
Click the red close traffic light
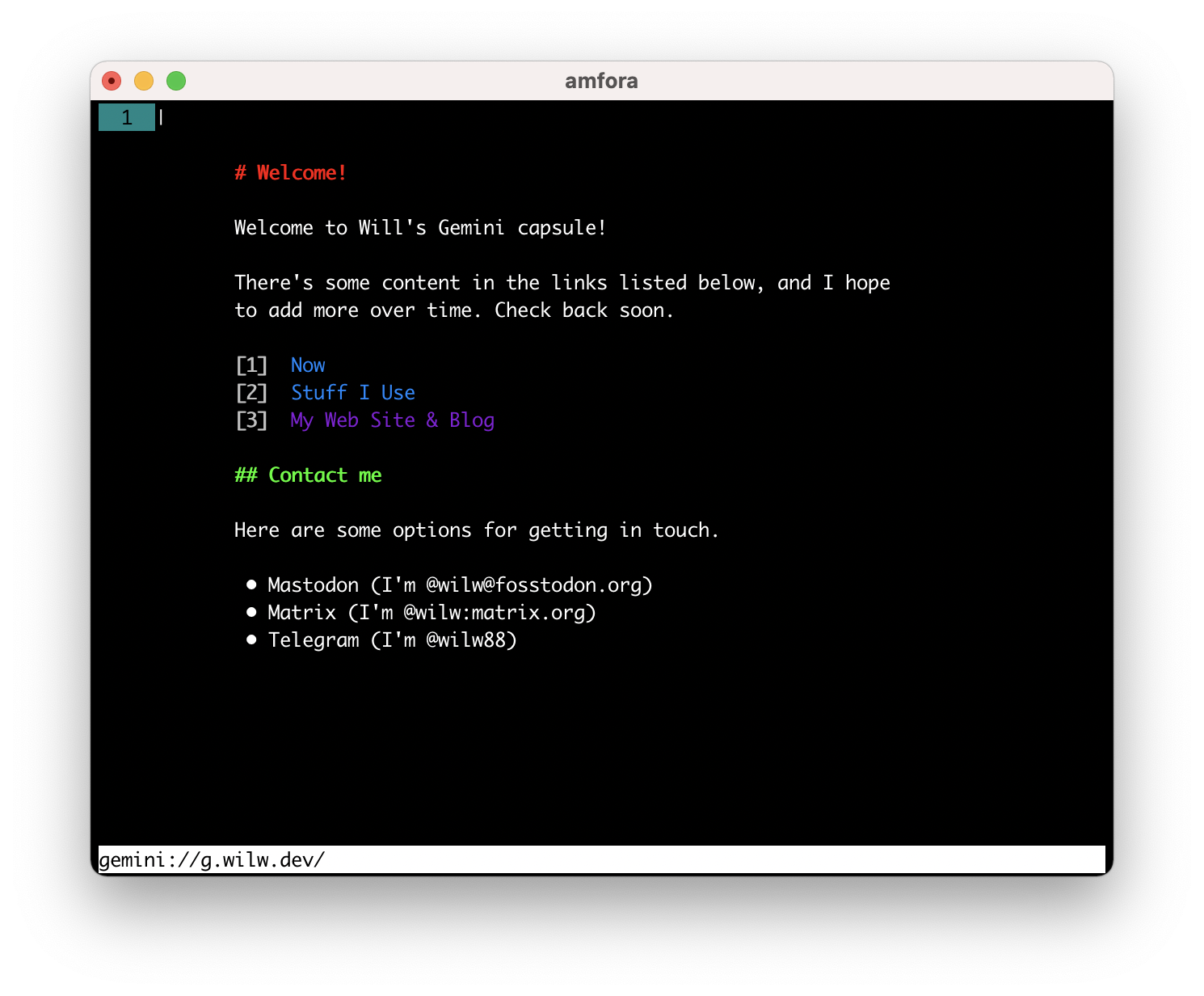[x=112, y=81]
